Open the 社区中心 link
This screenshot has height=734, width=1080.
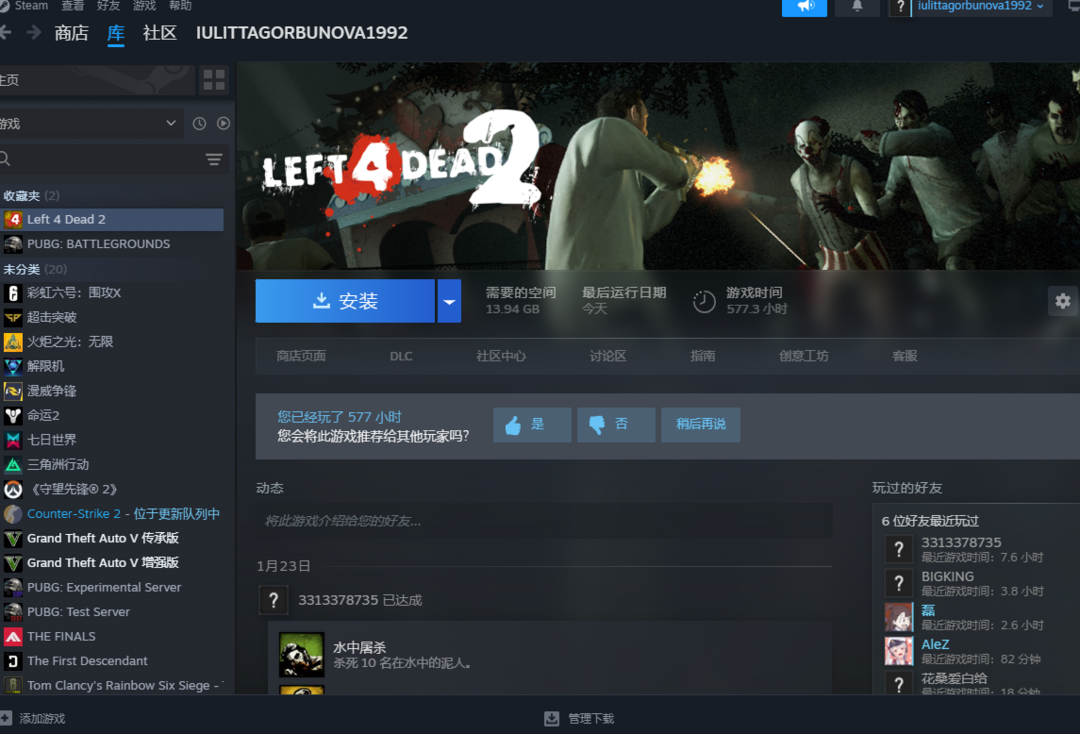[501, 356]
